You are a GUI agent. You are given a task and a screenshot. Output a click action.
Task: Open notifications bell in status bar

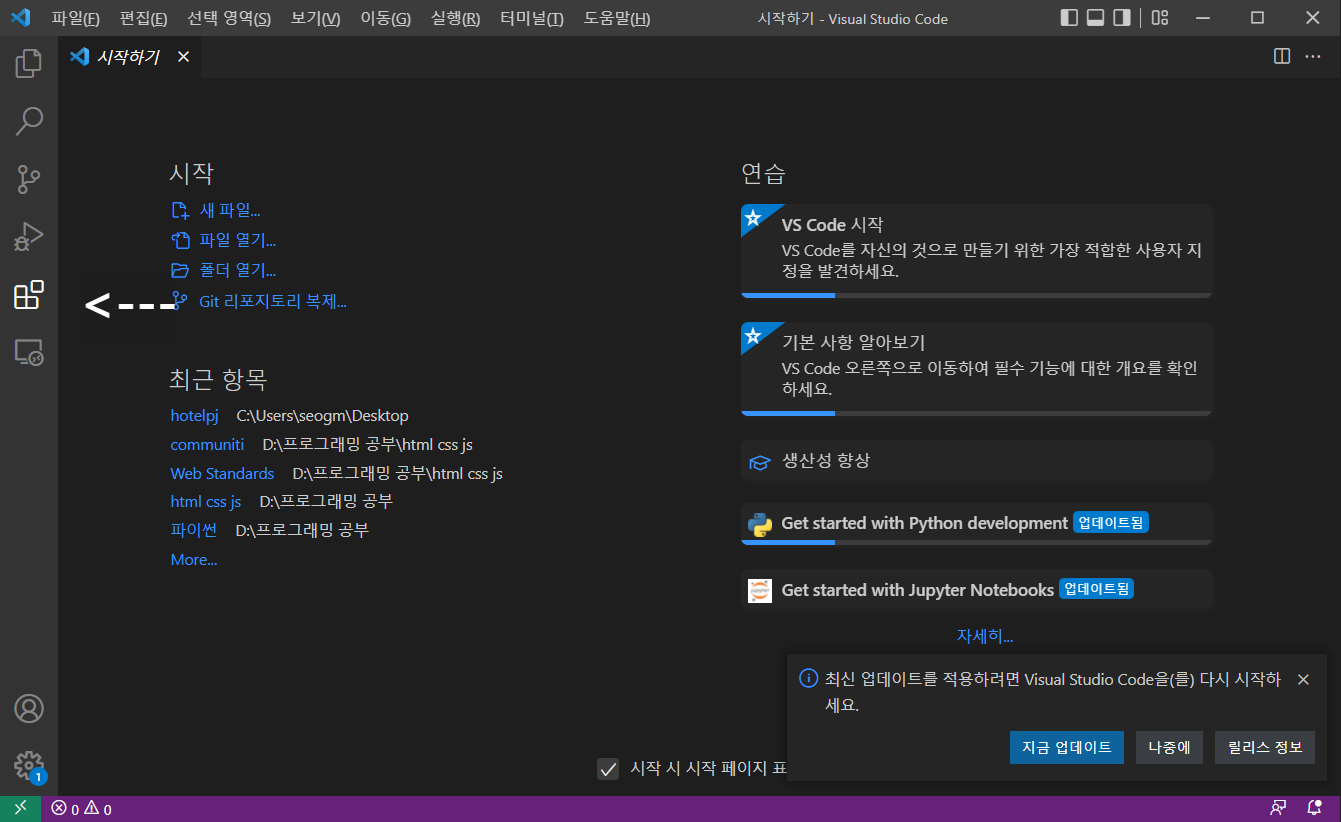click(1315, 808)
